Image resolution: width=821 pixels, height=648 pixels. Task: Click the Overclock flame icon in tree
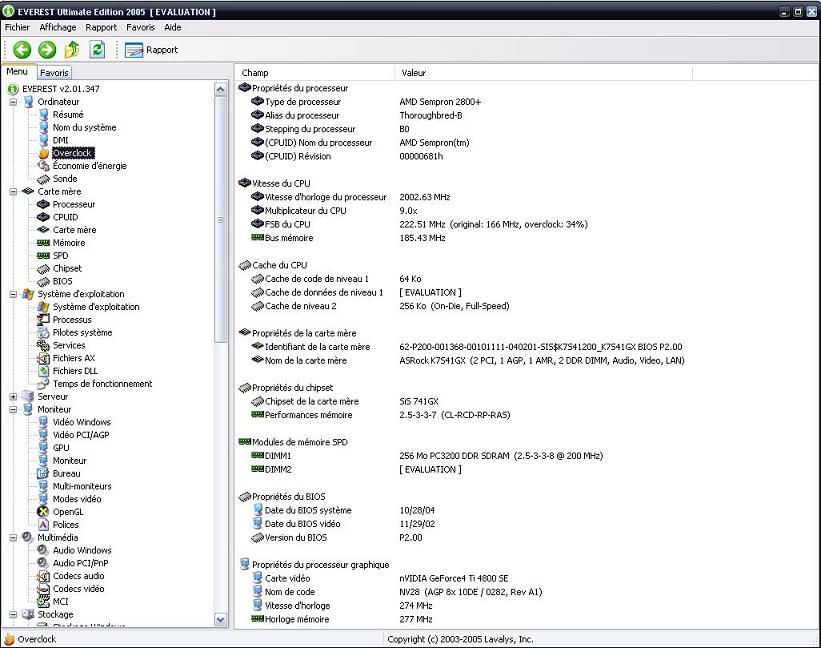tap(44, 153)
